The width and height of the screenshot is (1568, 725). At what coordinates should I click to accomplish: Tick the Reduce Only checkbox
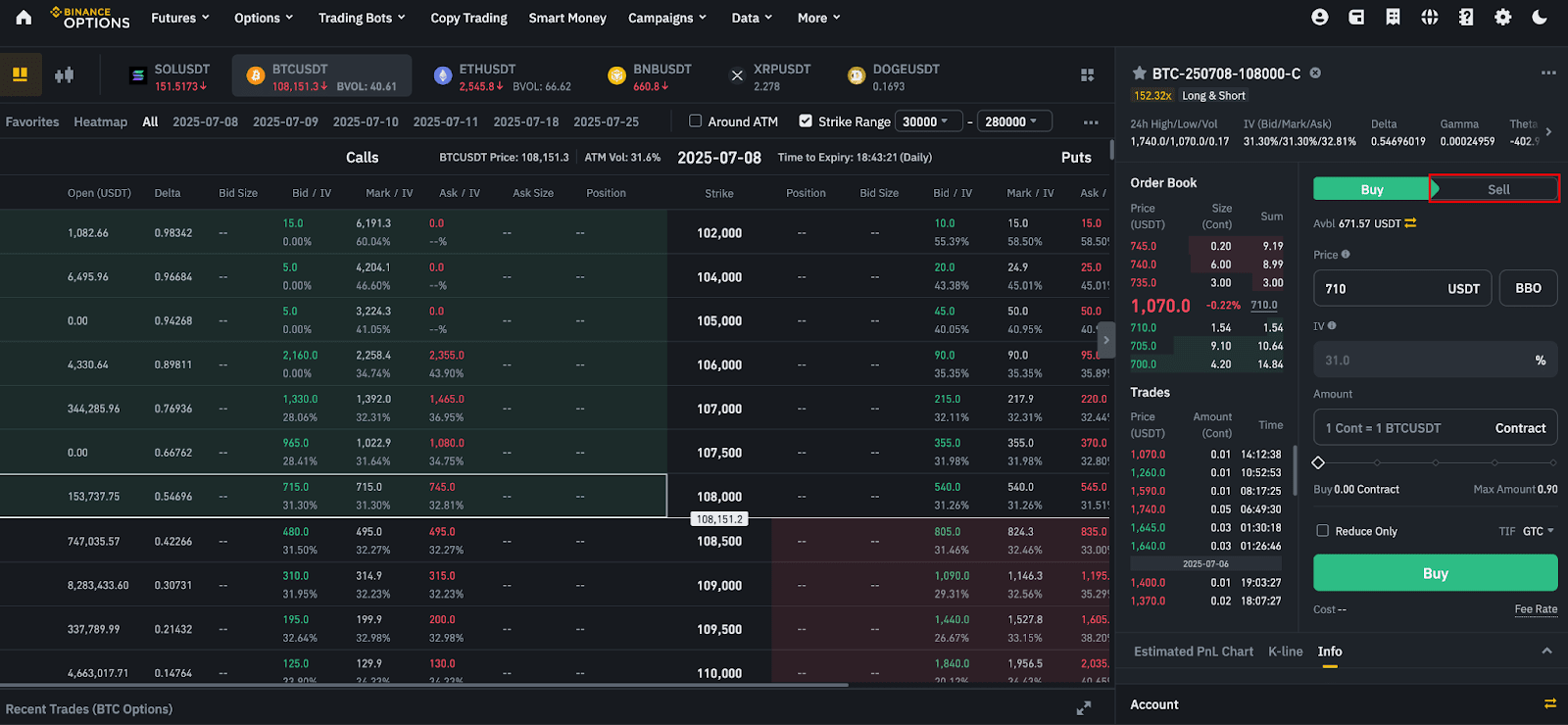(1323, 531)
